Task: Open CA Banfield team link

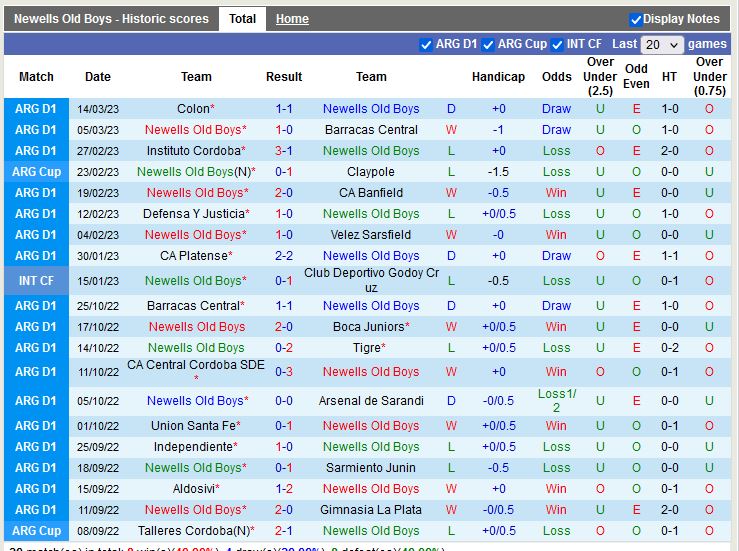Action: (371, 193)
